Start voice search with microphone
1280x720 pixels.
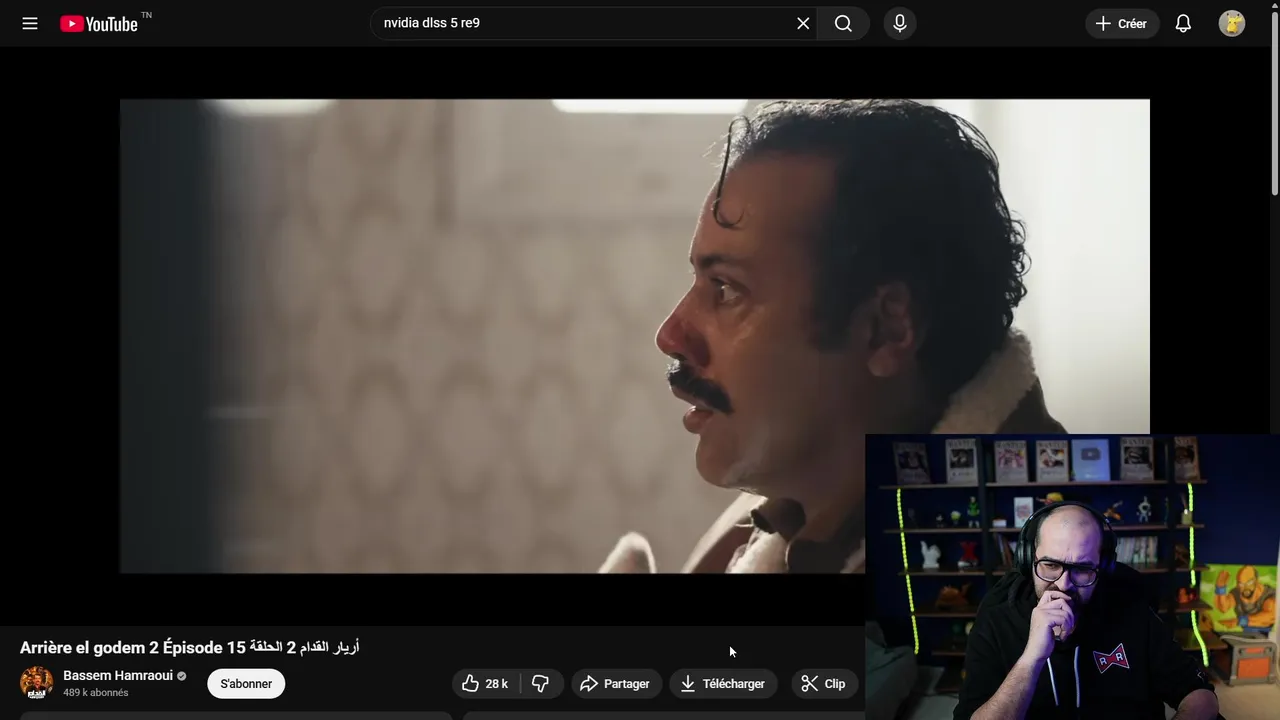pos(900,23)
